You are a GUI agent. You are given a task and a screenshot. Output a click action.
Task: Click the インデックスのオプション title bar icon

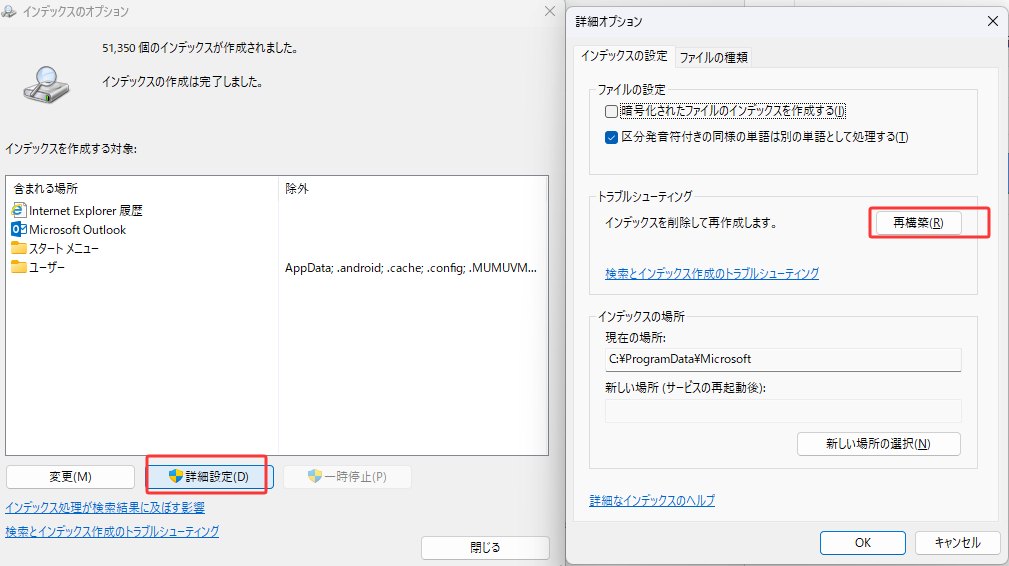[9, 12]
